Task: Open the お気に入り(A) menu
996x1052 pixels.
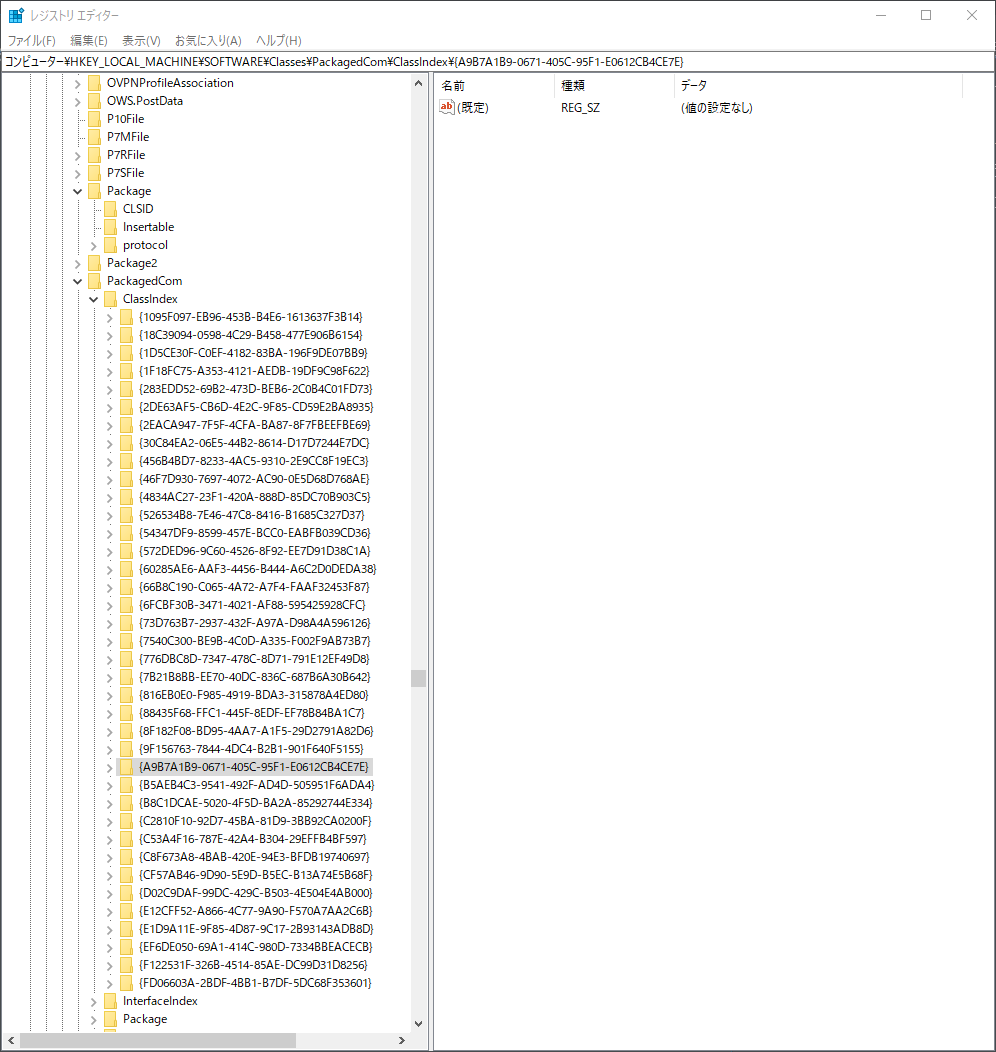Action: [208, 41]
